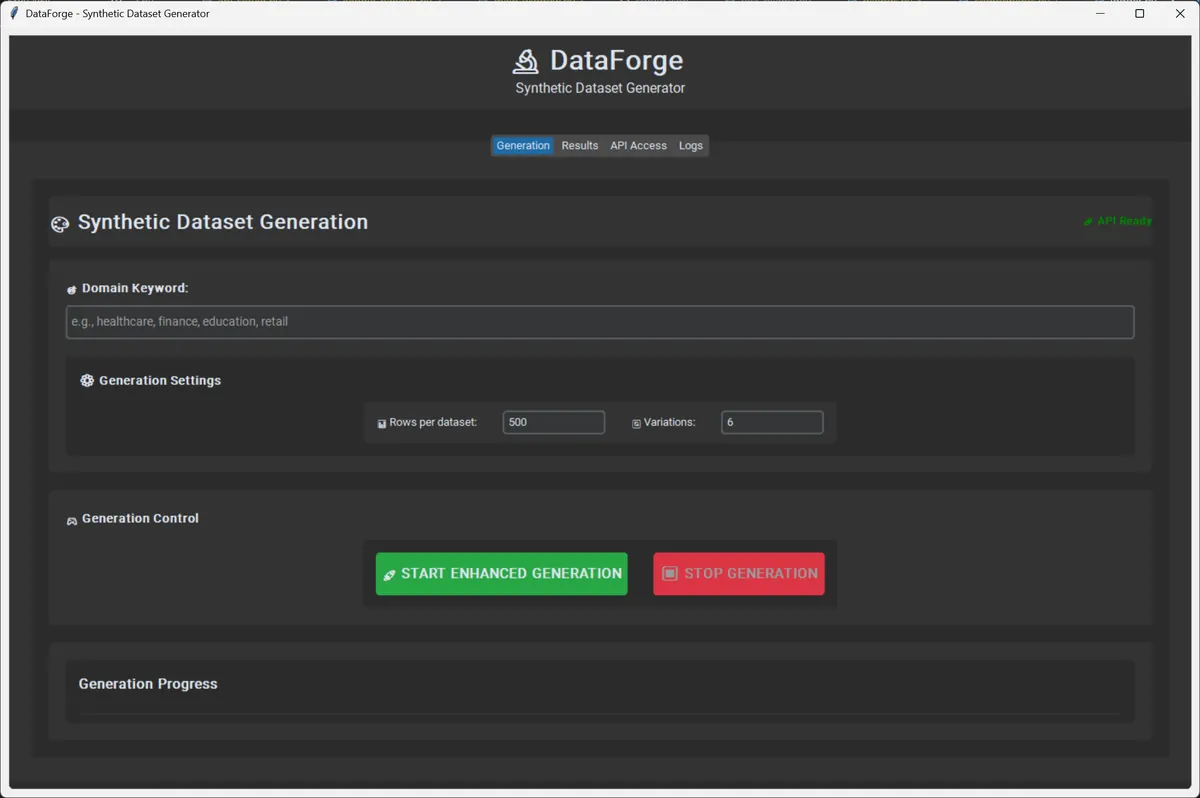Click the icon next to Domain Keyword label

72,289
